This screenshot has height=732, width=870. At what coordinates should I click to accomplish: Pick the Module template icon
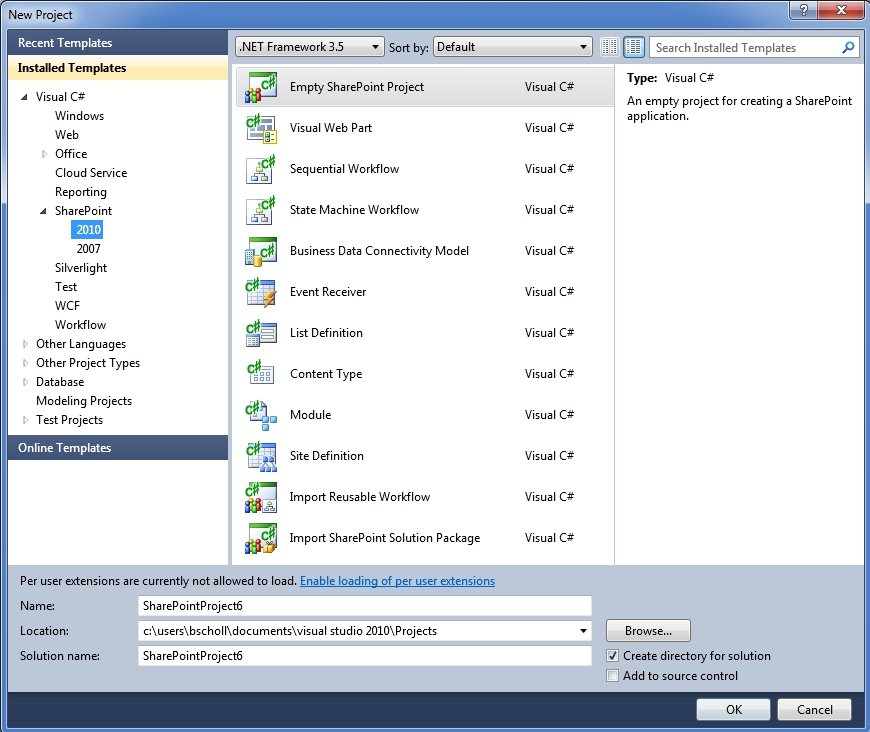click(261, 415)
